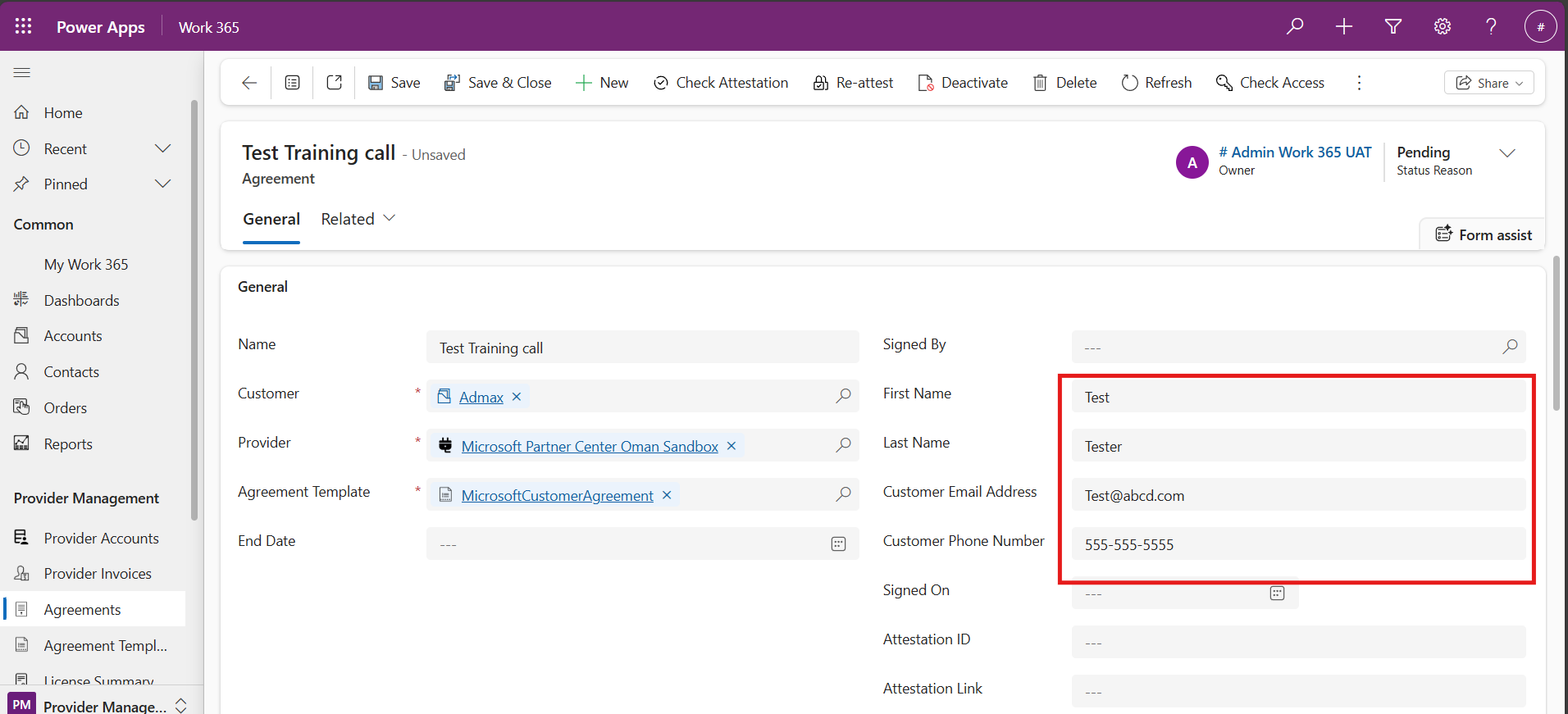Screen dimensions: 1568x714
Task: Remove Admax from Customer field
Action: pyautogui.click(x=517, y=397)
